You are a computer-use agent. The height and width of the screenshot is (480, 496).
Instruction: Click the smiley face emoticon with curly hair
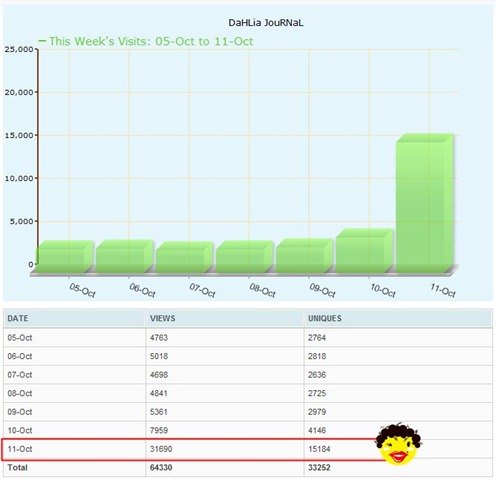pyautogui.click(x=399, y=444)
